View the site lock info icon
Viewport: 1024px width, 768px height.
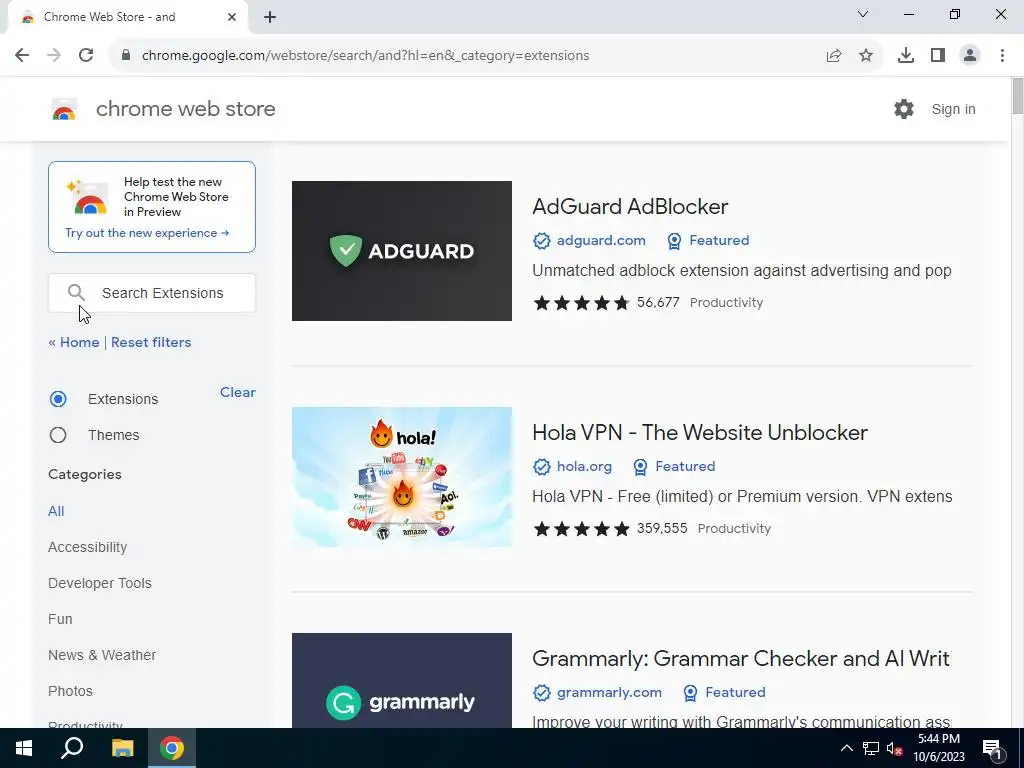pyautogui.click(x=126, y=56)
